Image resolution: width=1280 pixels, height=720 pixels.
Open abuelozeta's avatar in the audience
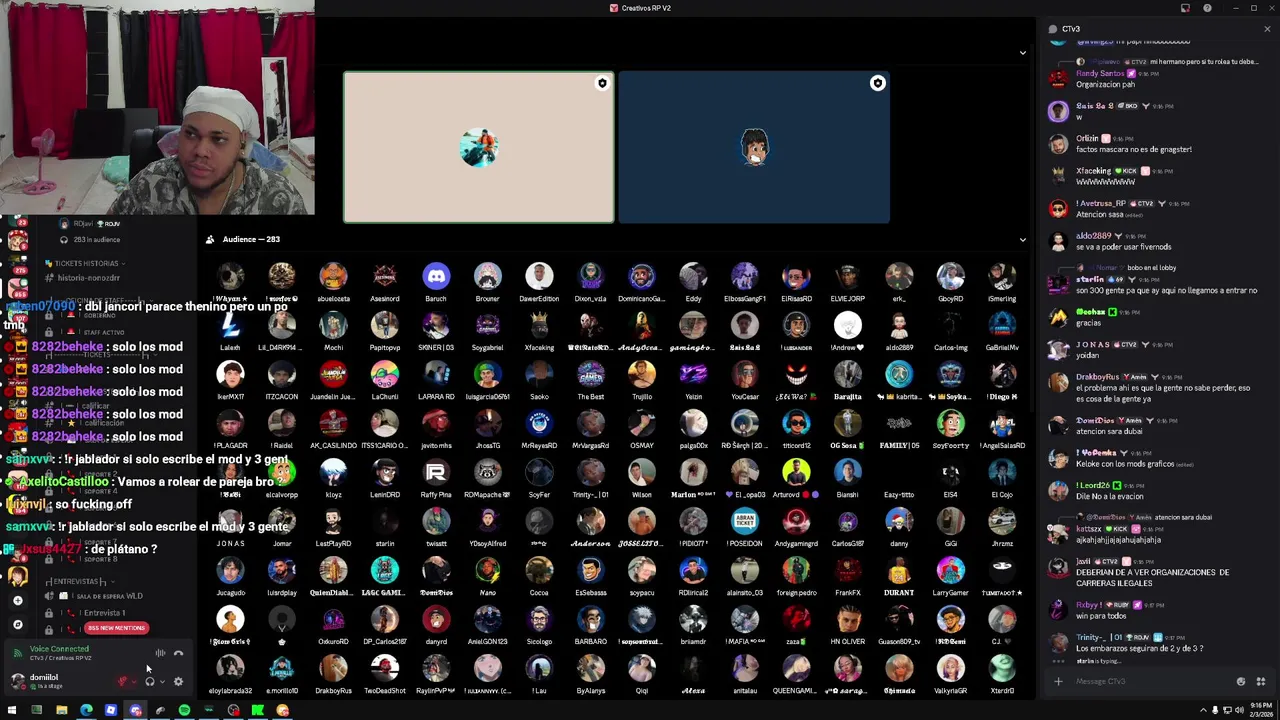(x=333, y=276)
